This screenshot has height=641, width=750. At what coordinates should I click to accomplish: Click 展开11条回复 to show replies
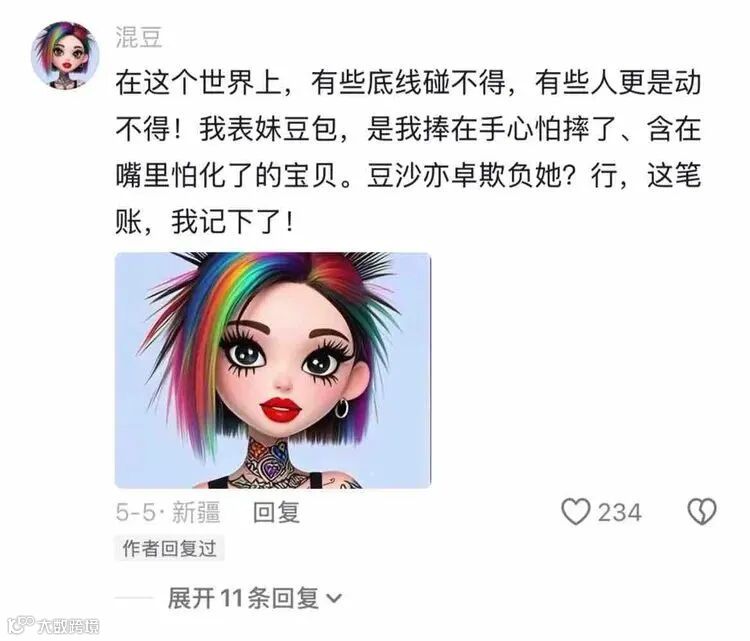point(243,598)
